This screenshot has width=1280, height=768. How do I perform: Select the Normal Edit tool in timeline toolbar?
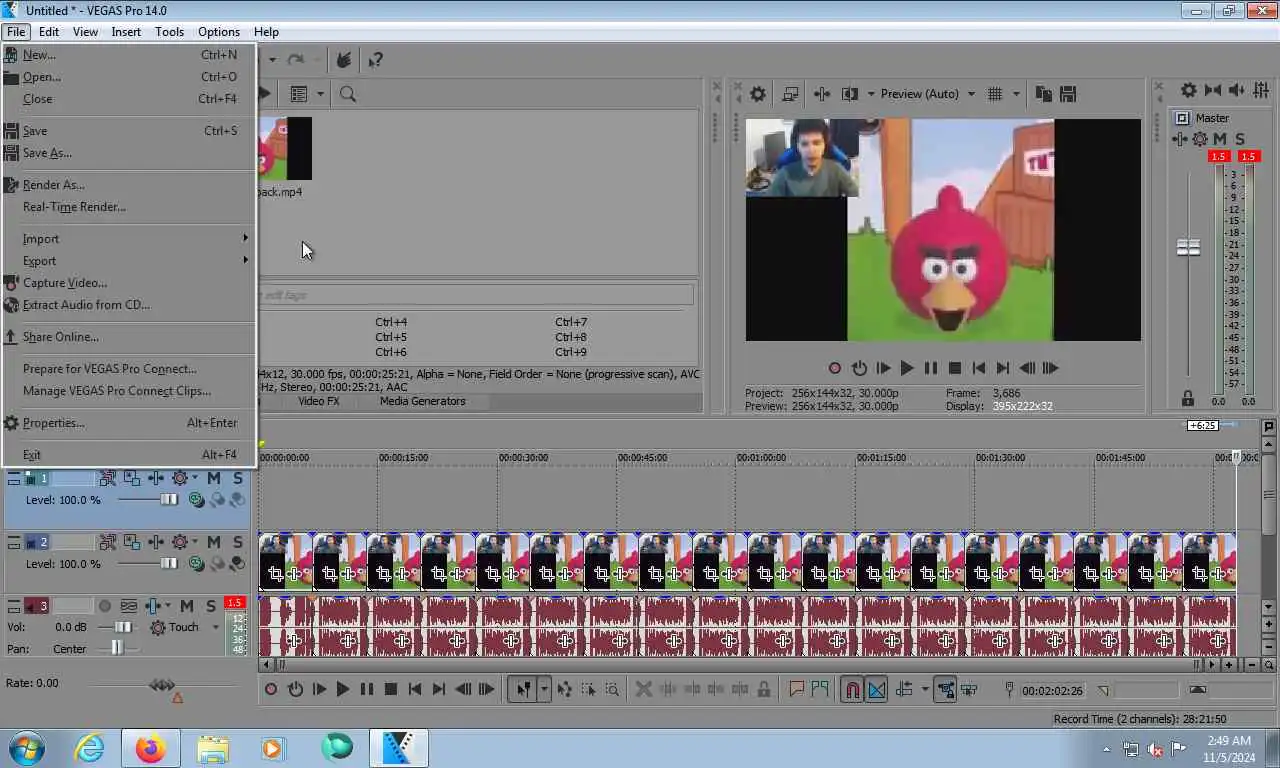coord(523,689)
